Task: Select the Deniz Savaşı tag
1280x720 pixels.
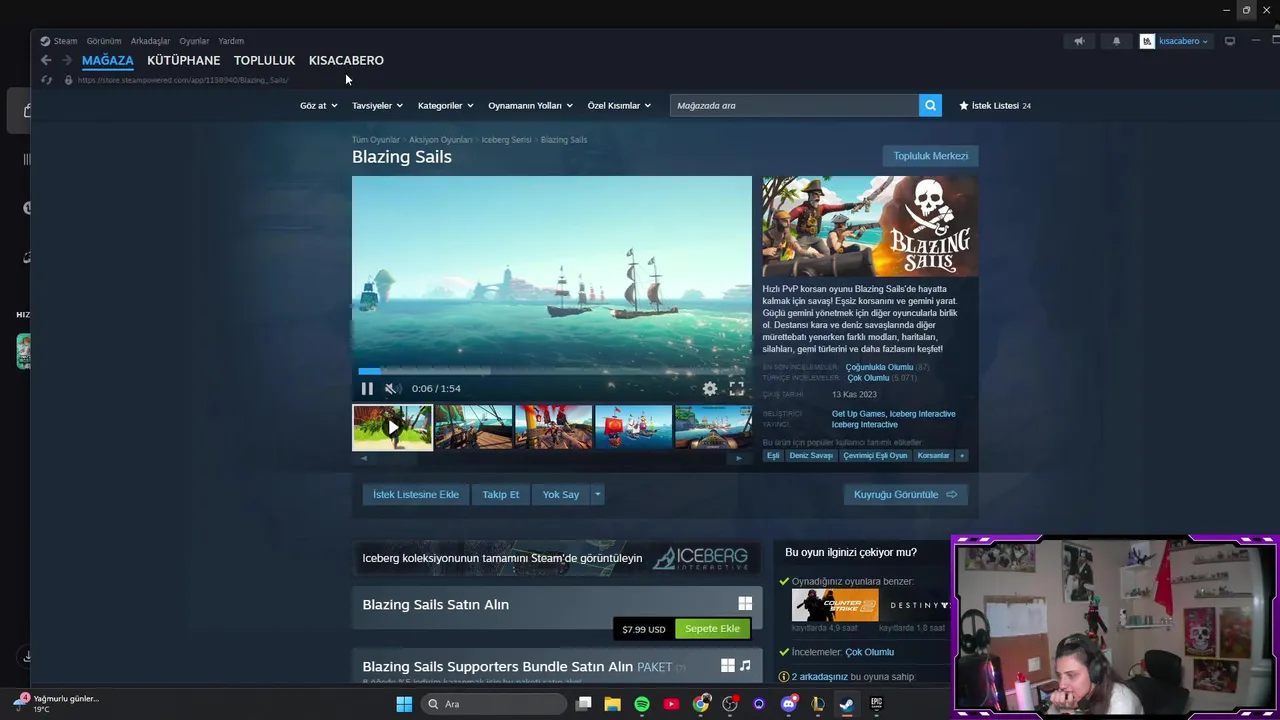Action: point(811,455)
